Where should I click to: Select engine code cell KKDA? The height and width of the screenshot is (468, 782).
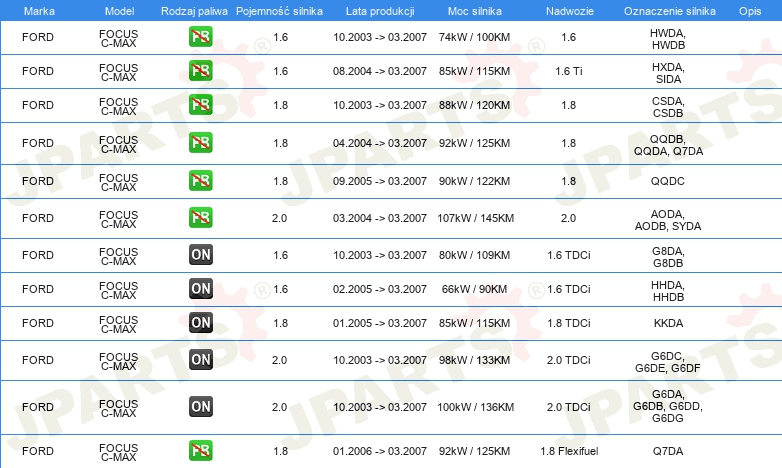[668, 323]
